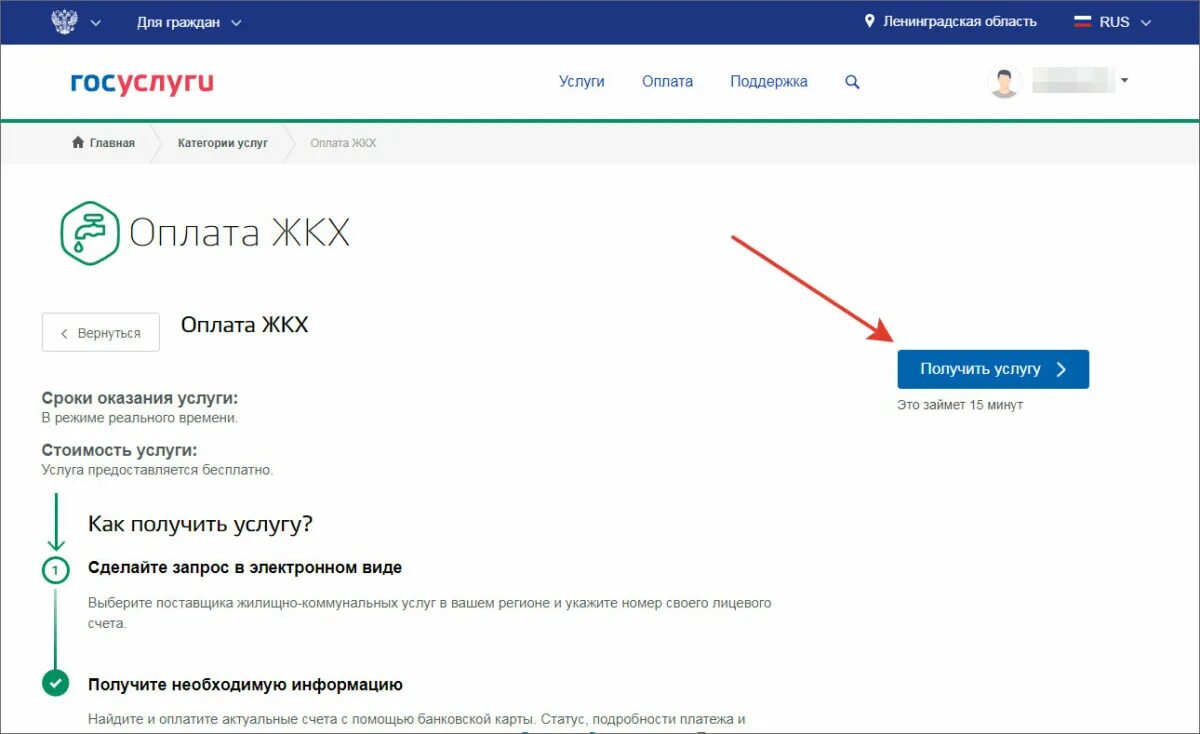Image resolution: width=1200 pixels, height=734 pixels.
Task: Click the step 1 circle marker
Action: [x=55, y=571]
